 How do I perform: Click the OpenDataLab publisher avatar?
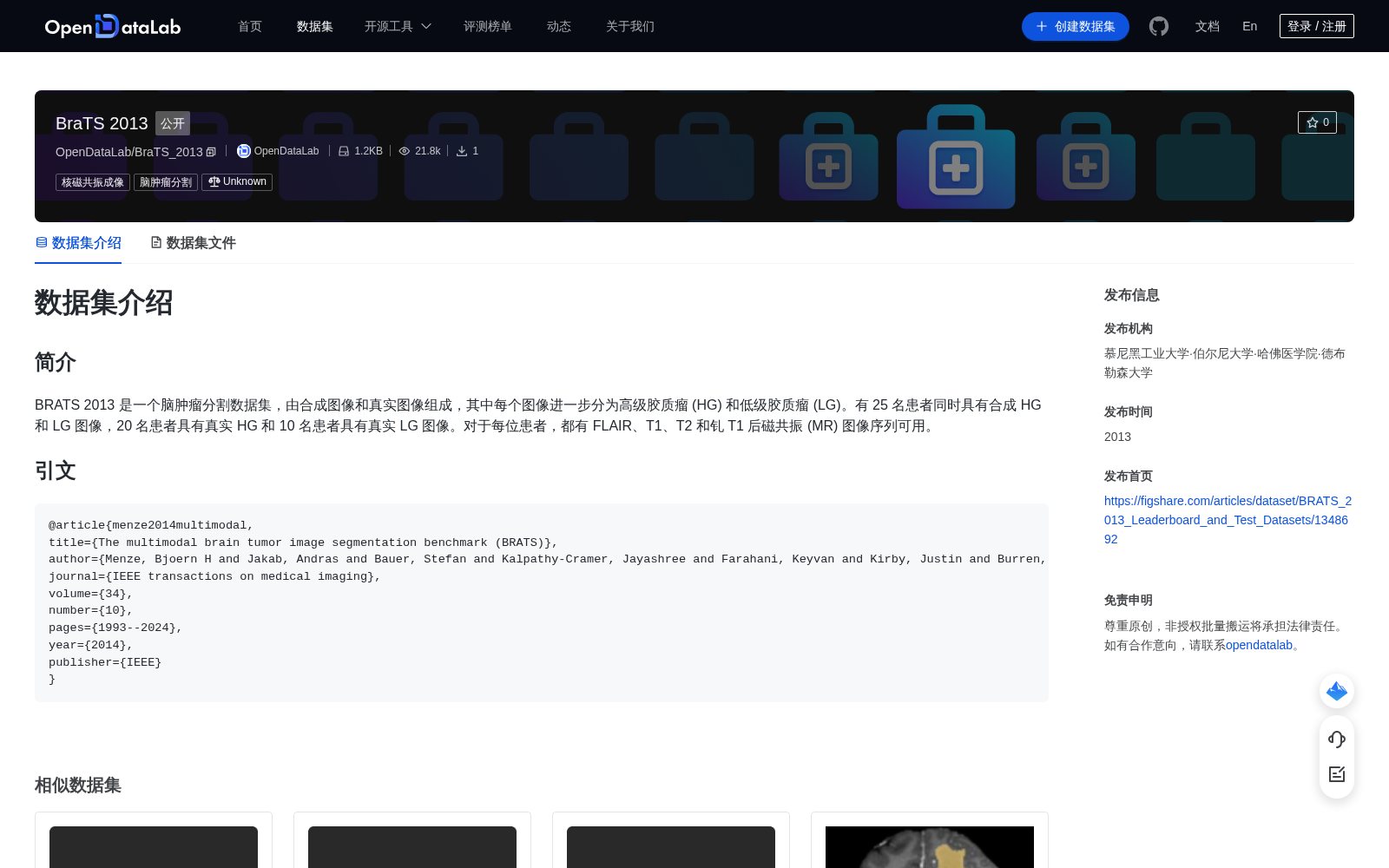click(x=244, y=151)
